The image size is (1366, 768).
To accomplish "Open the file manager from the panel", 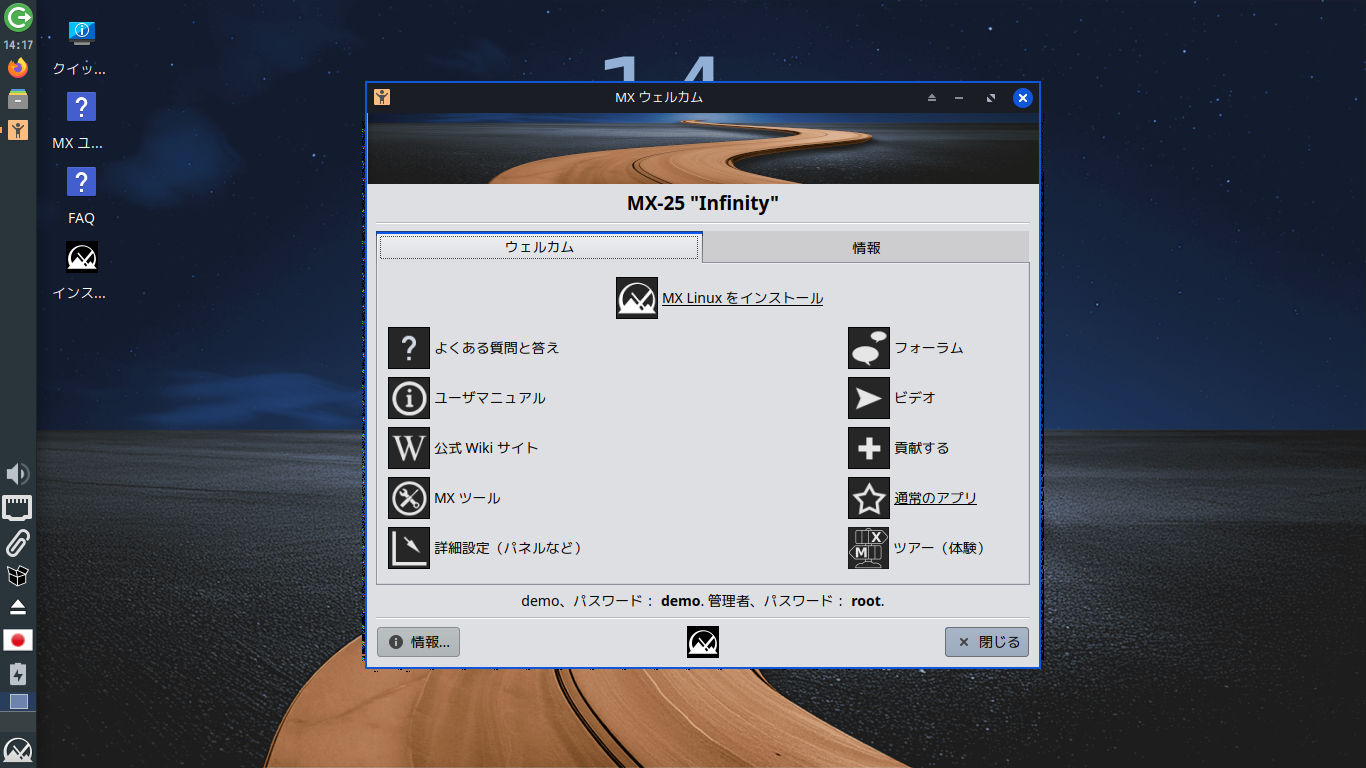I will coord(18,99).
